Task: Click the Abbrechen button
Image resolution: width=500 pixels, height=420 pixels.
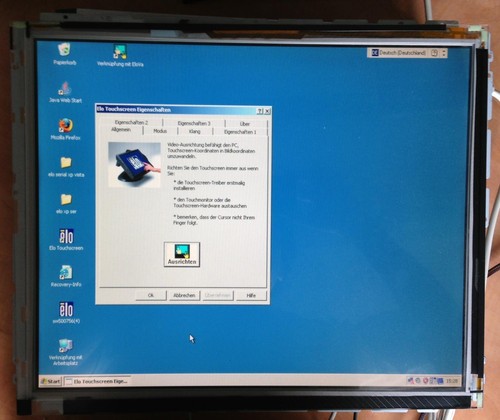Action: coord(184,295)
